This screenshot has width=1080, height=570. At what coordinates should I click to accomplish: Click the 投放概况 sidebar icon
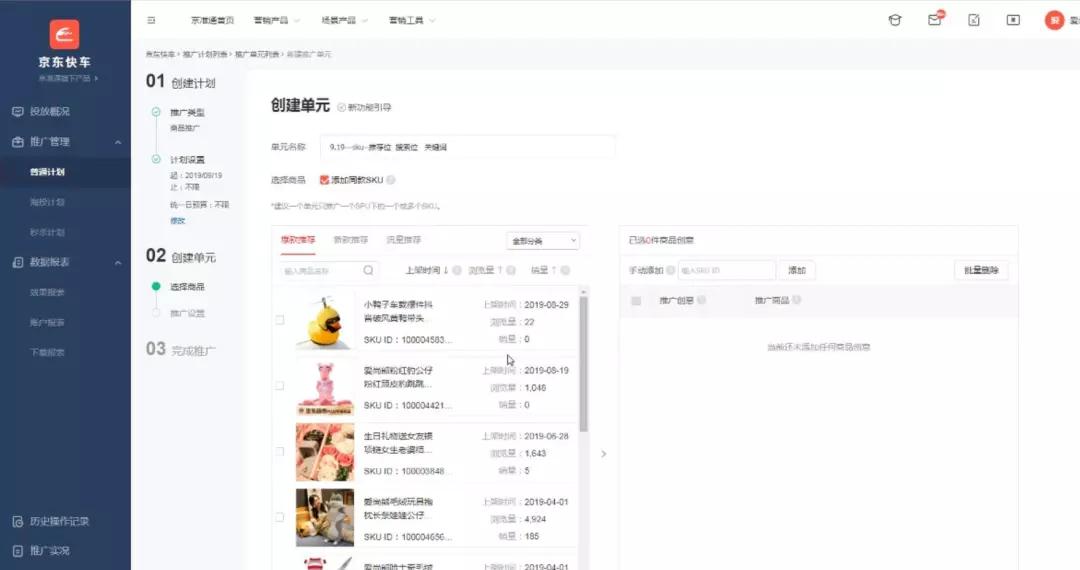[x=18, y=112]
